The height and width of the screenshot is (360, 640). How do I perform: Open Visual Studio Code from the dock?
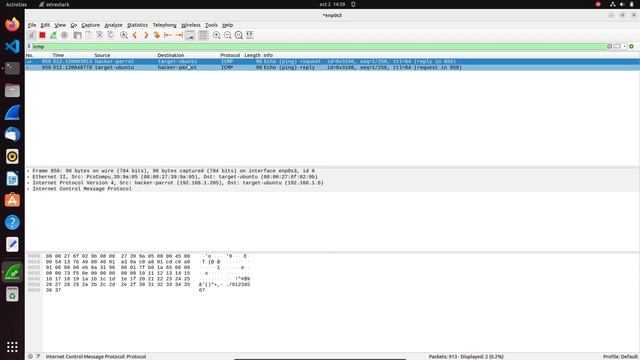12,46
